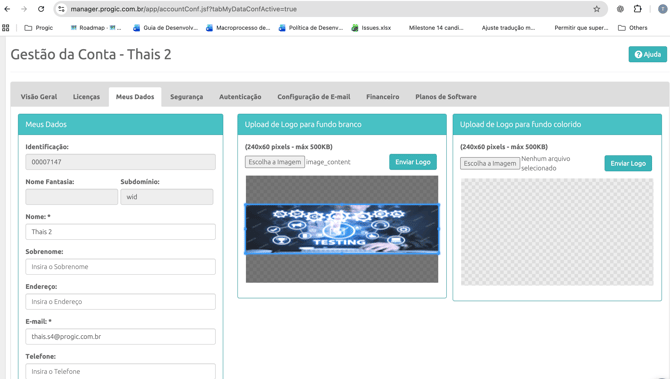Click the empty colored-background logo preview
This screenshot has height=379, width=670.
557,232
